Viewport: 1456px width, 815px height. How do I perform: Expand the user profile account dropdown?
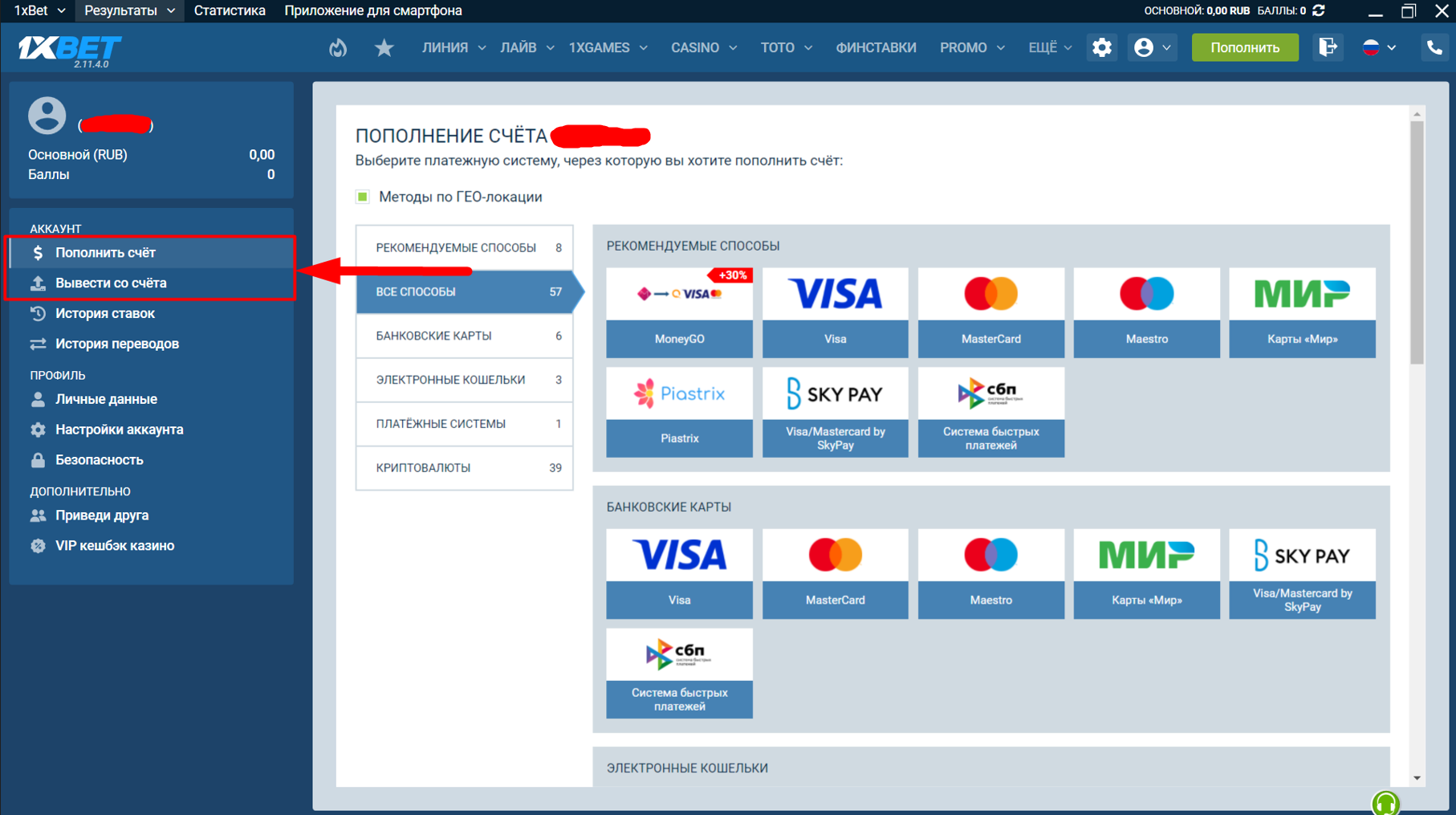(x=1152, y=48)
